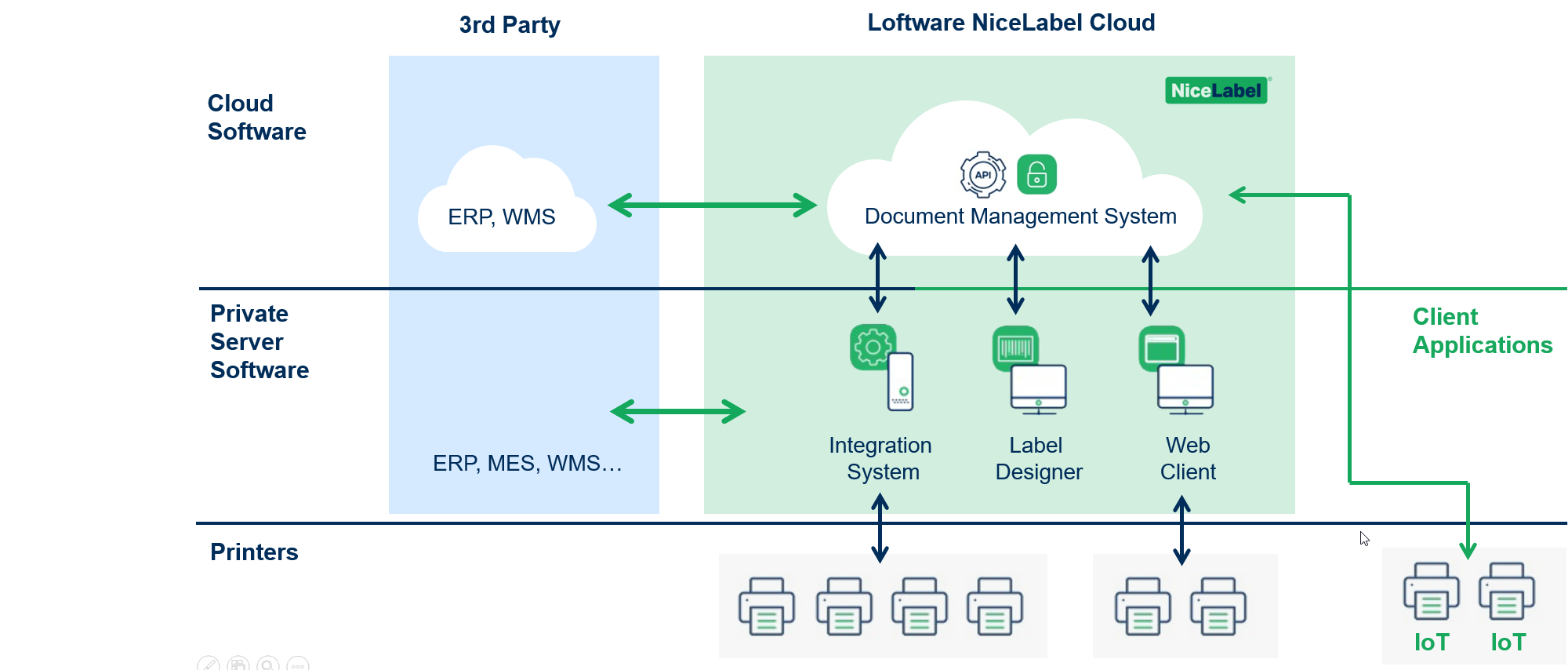
Task: Open the more slideshow options button
Action: (x=298, y=664)
